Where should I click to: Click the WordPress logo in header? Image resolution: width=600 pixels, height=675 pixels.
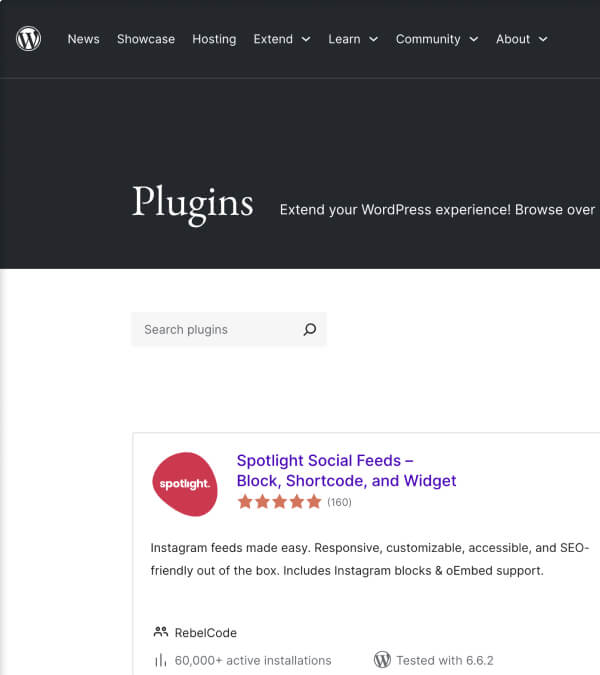point(28,39)
